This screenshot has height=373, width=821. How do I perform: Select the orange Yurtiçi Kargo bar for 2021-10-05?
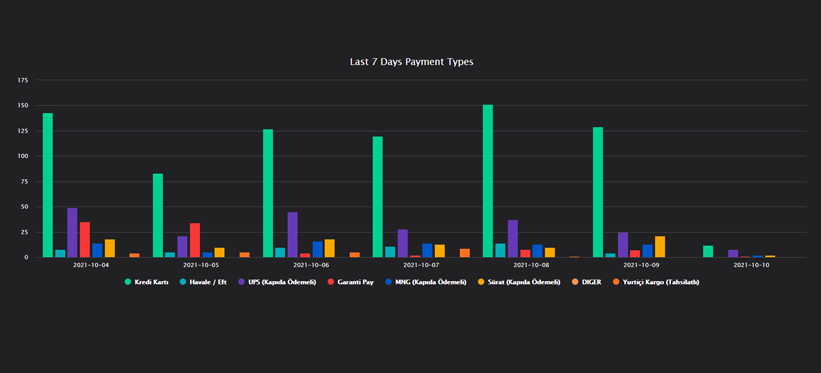click(x=245, y=255)
